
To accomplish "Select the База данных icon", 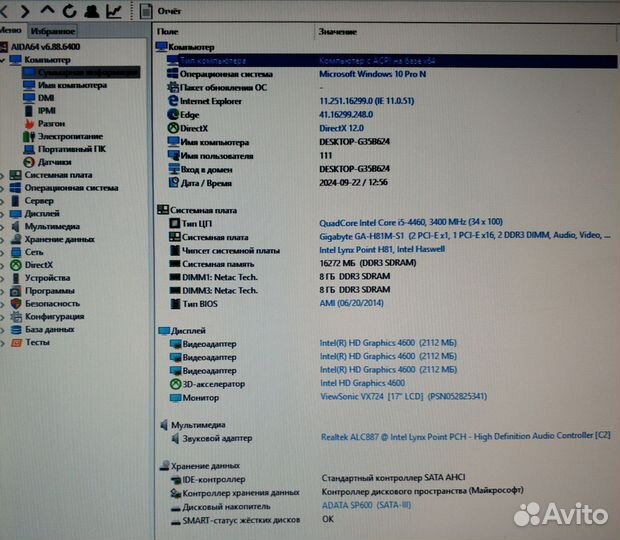I will pyautogui.click(x=16, y=329).
